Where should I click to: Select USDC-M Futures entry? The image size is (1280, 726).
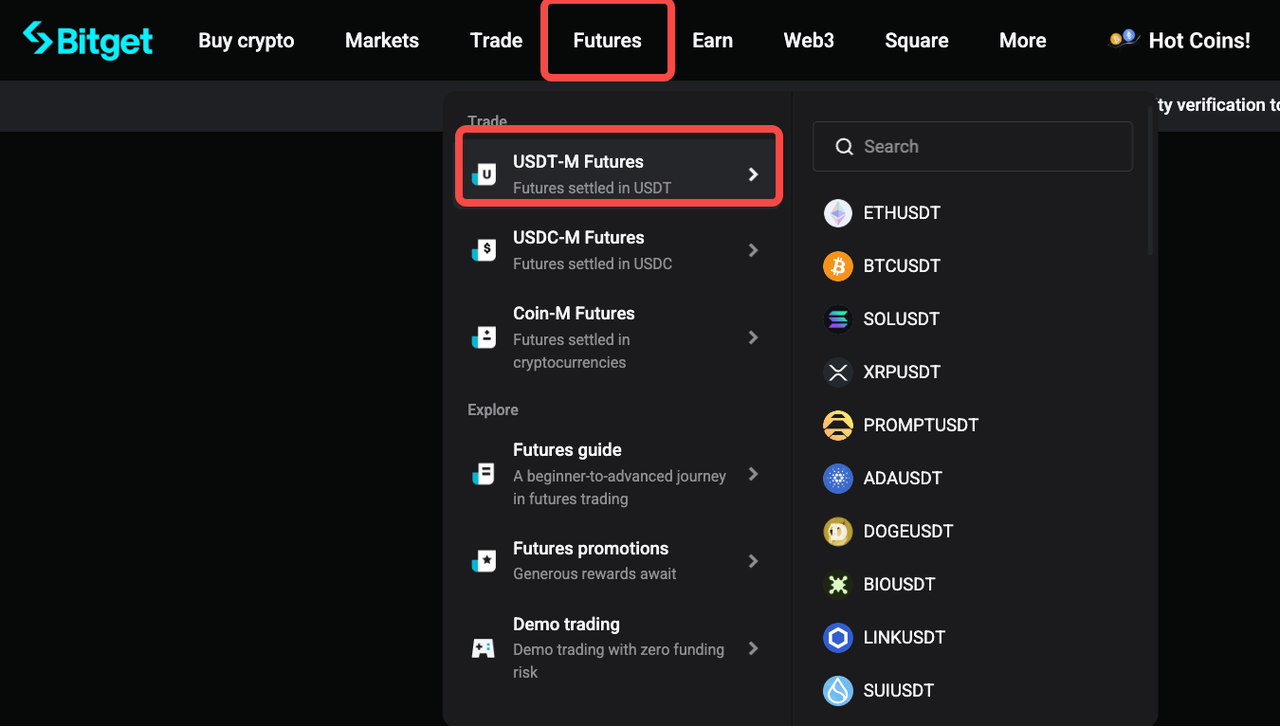[x=617, y=250]
